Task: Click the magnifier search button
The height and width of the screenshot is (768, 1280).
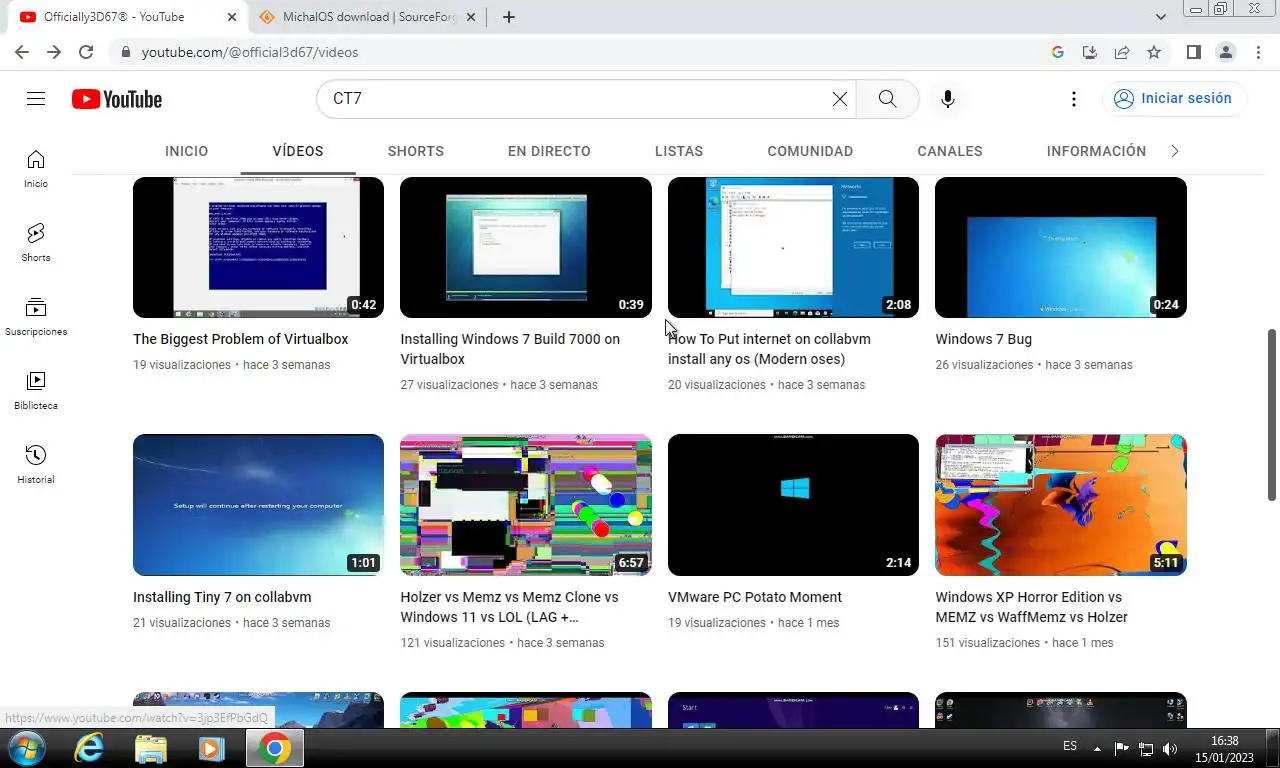Action: (x=887, y=99)
